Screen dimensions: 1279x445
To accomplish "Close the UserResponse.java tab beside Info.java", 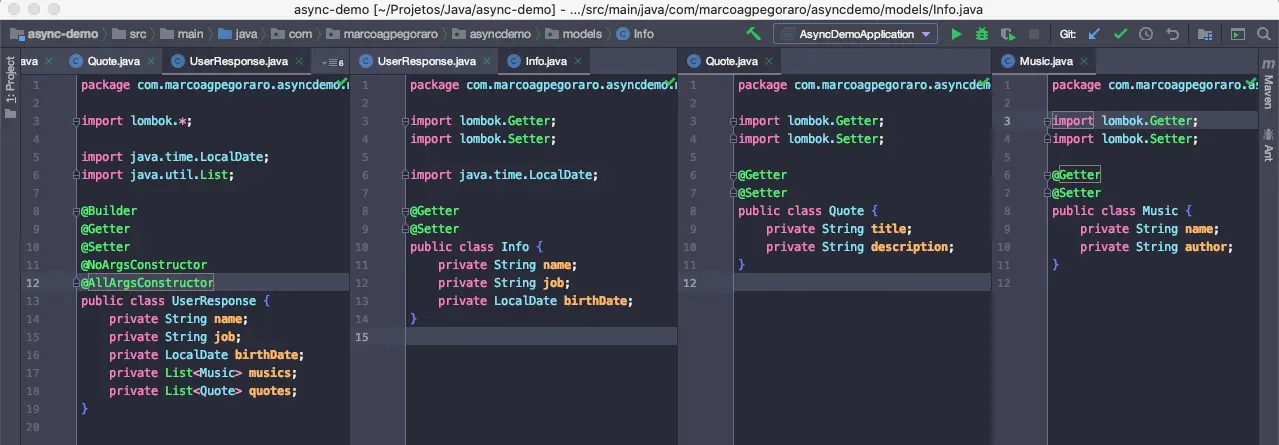I will (485, 62).
